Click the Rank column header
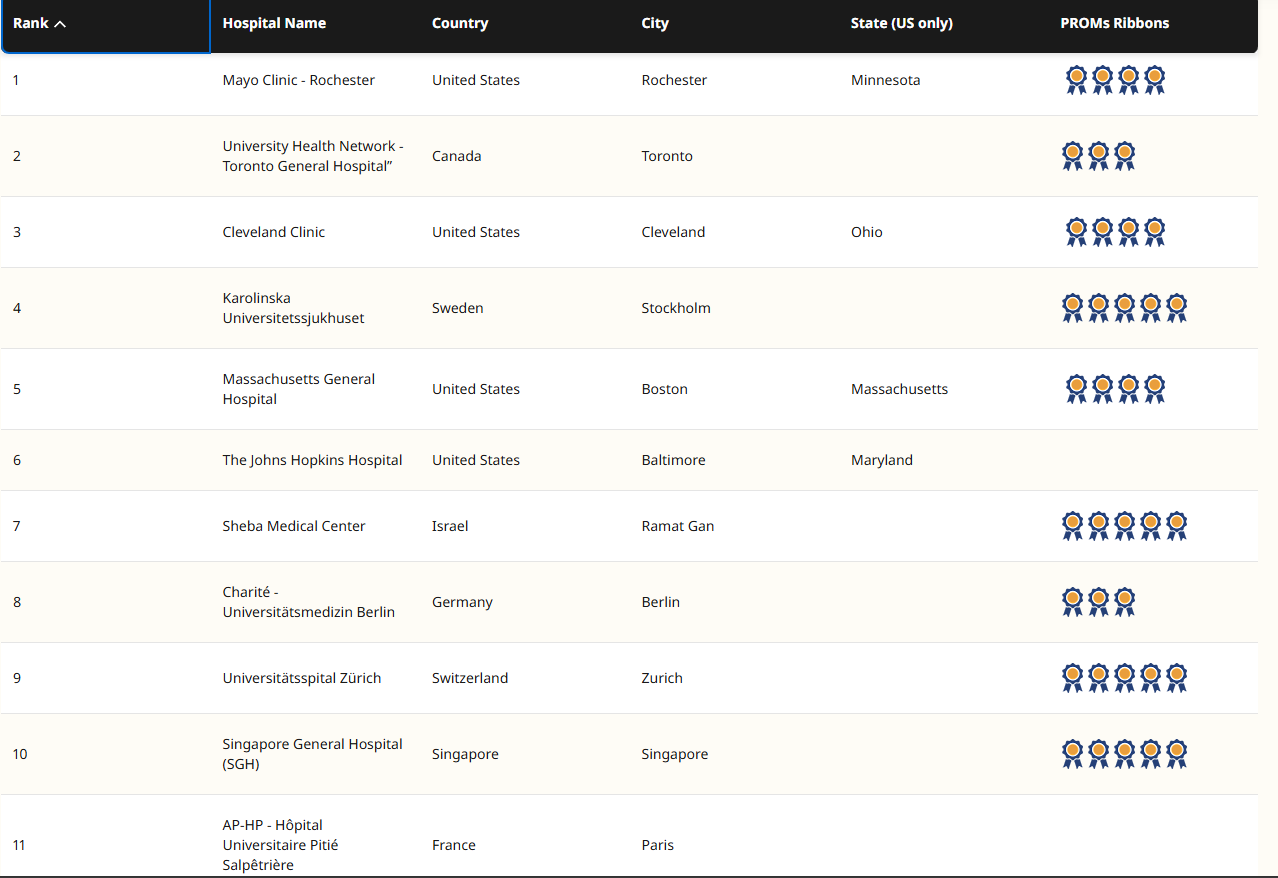Image resolution: width=1278 pixels, height=878 pixels. coord(30,24)
